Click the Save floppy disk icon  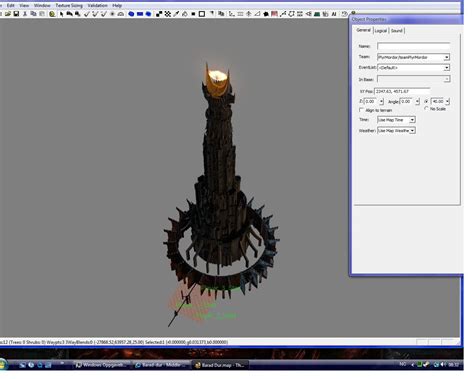coord(16,14)
